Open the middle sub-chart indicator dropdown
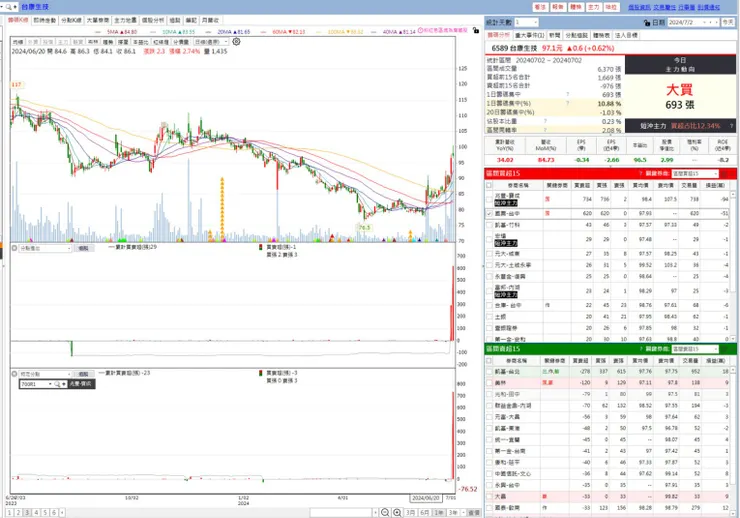This screenshot has height=518, width=740. (x=45, y=248)
